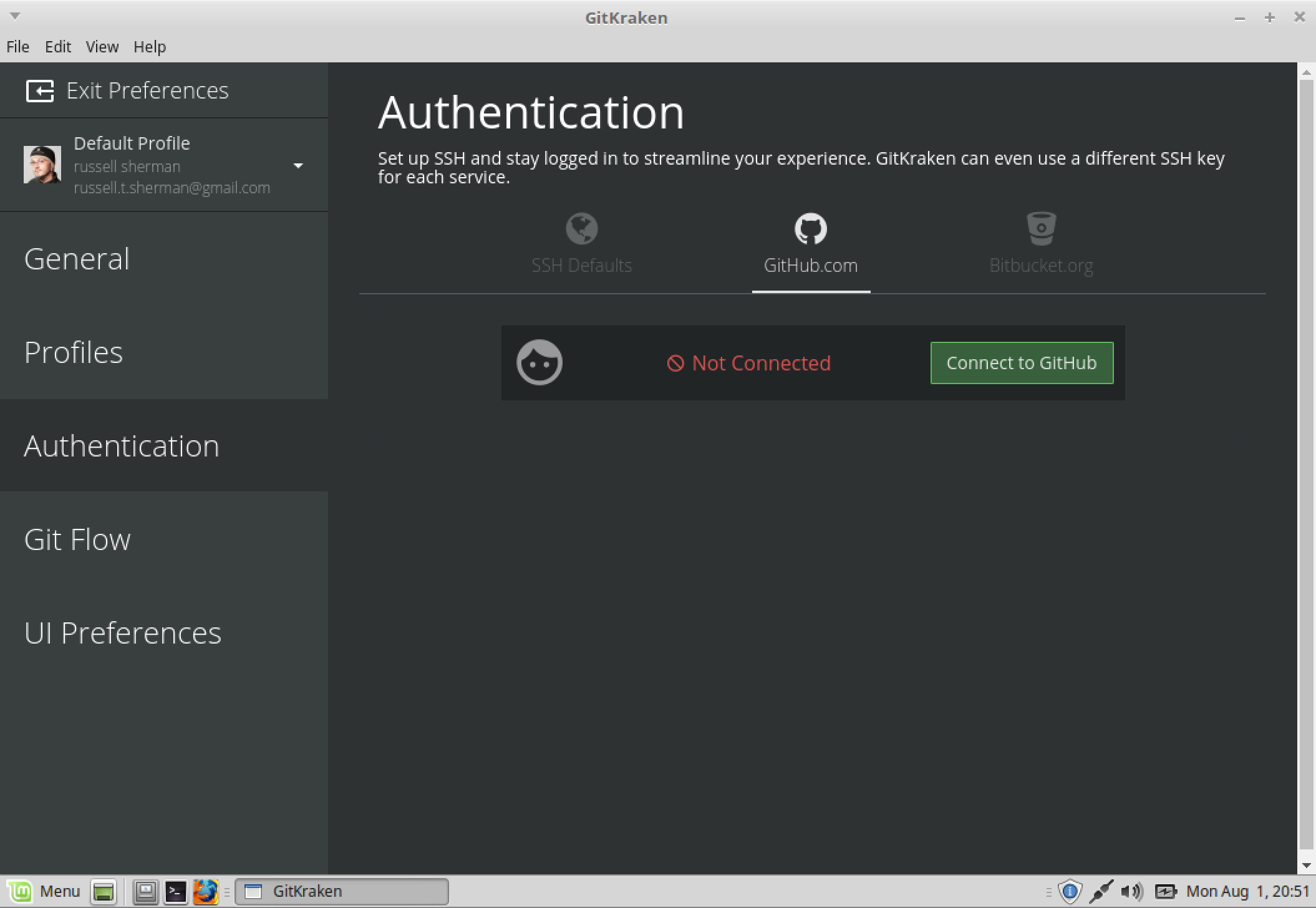Click the show desktop icon in taskbar
The height and width of the screenshot is (908, 1316).
pos(104,892)
